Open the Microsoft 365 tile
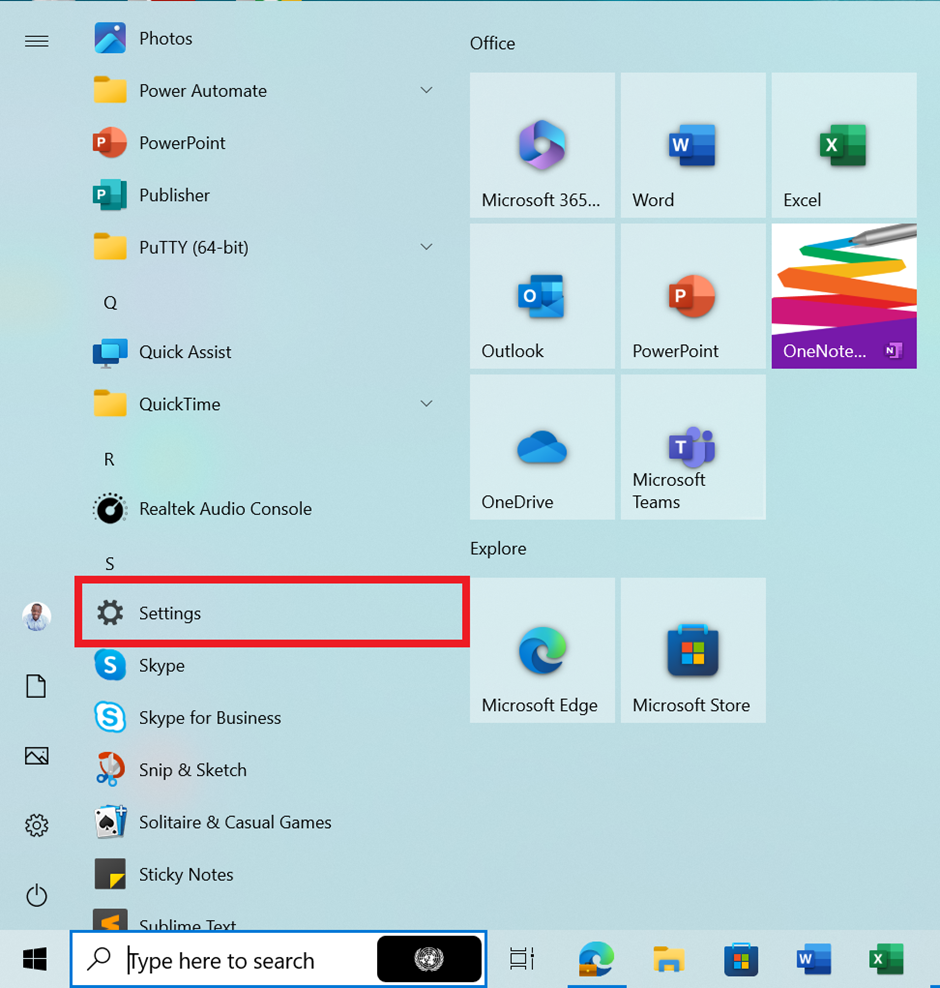 (542, 145)
